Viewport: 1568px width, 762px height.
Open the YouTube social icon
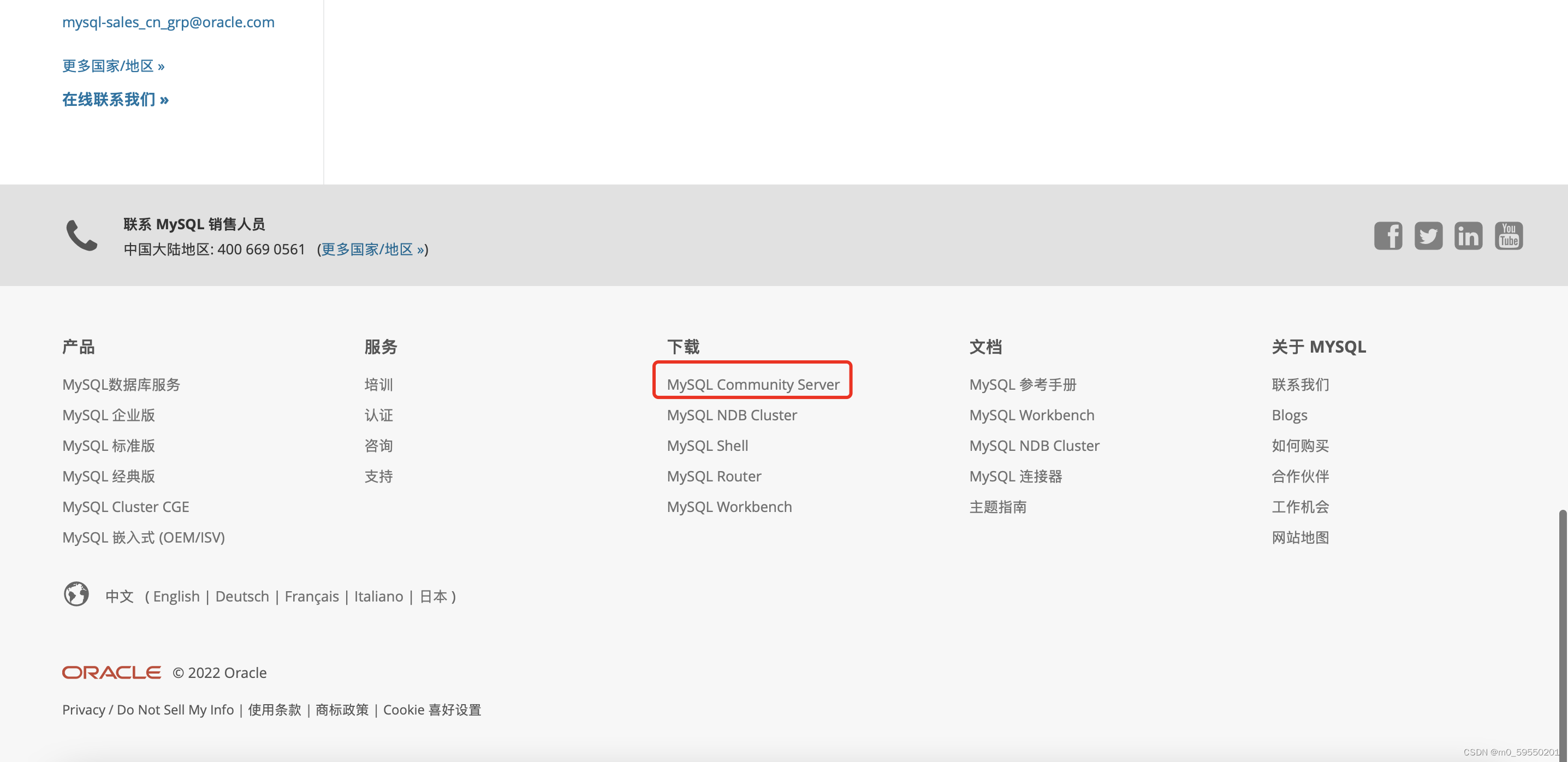(1508, 236)
